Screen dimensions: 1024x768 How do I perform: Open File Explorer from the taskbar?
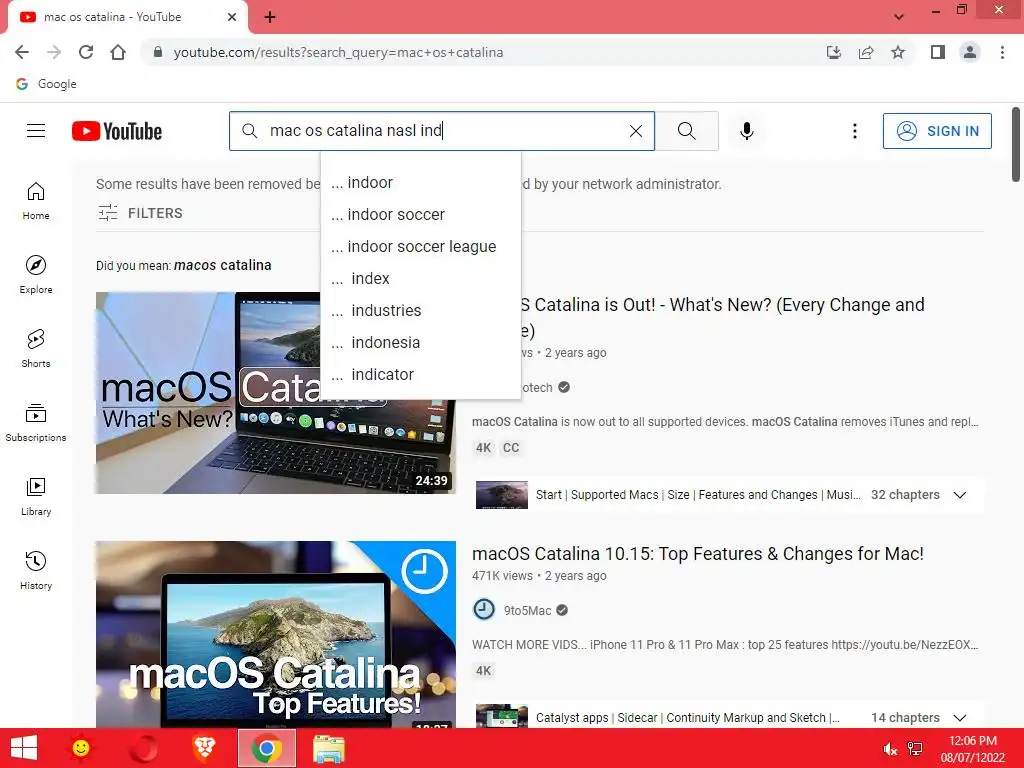click(328, 748)
